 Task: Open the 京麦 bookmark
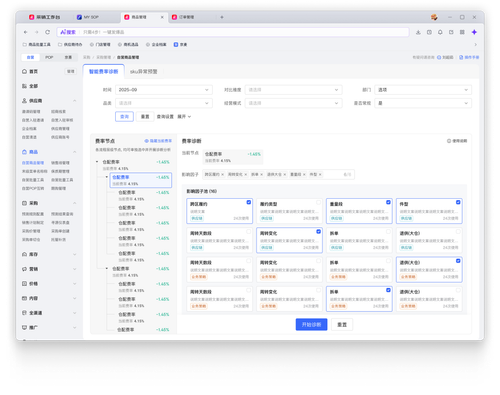tap(180, 44)
